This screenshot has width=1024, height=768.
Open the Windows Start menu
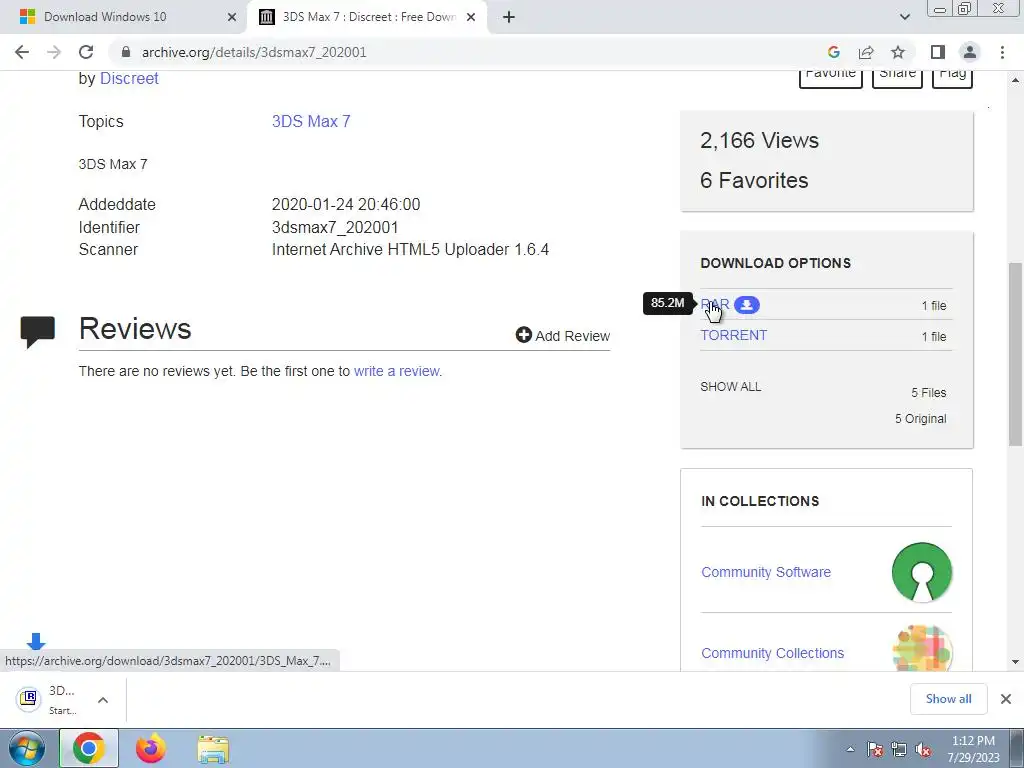[x=26, y=748]
